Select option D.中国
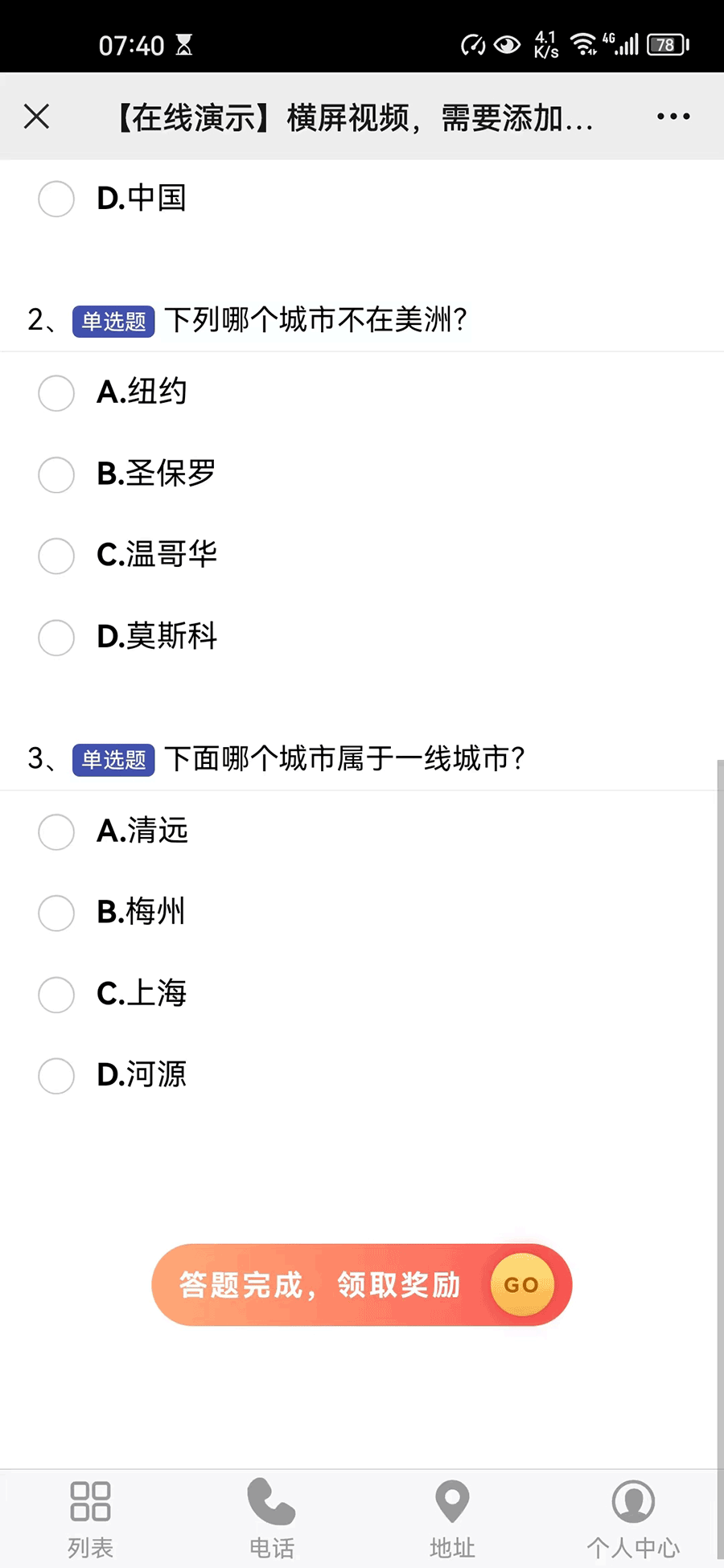The height and width of the screenshot is (1568, 724). click(56, 199)
